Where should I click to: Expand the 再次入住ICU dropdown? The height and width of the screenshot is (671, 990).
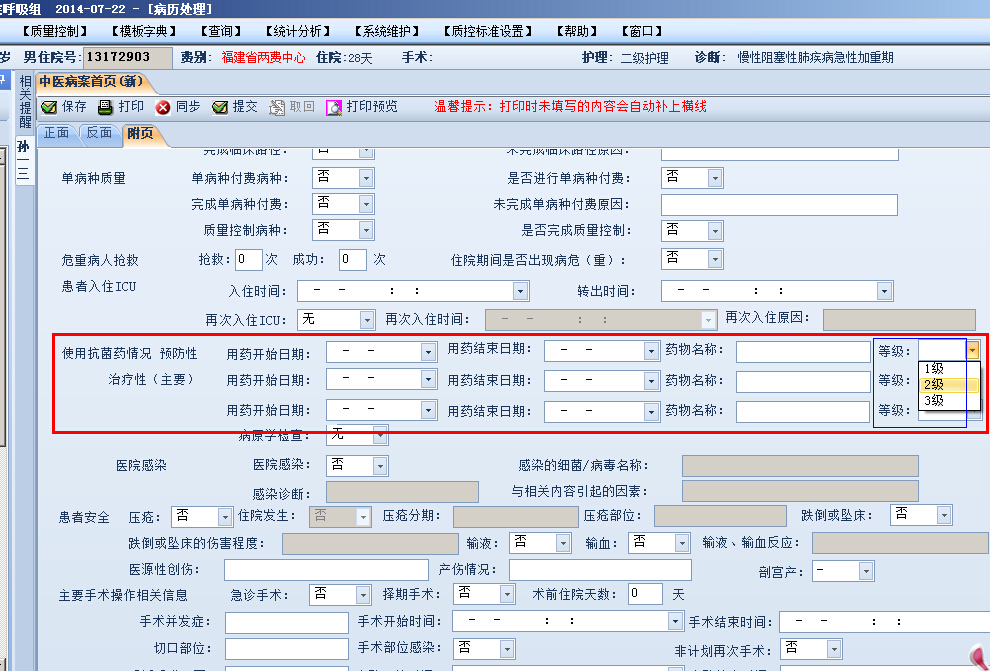pos(367,320)
